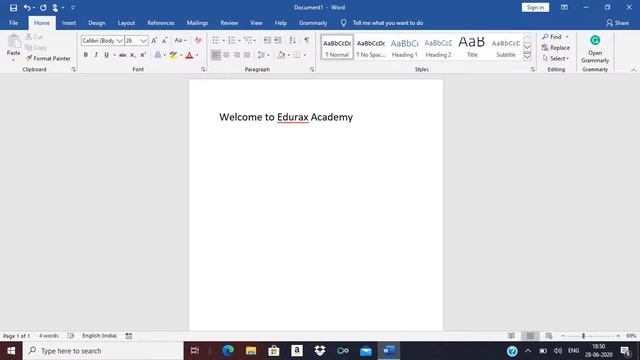This screenshot has width=640, height=360.
Task: Expand the Styles gallery more arrow
Action: point(527,57)
